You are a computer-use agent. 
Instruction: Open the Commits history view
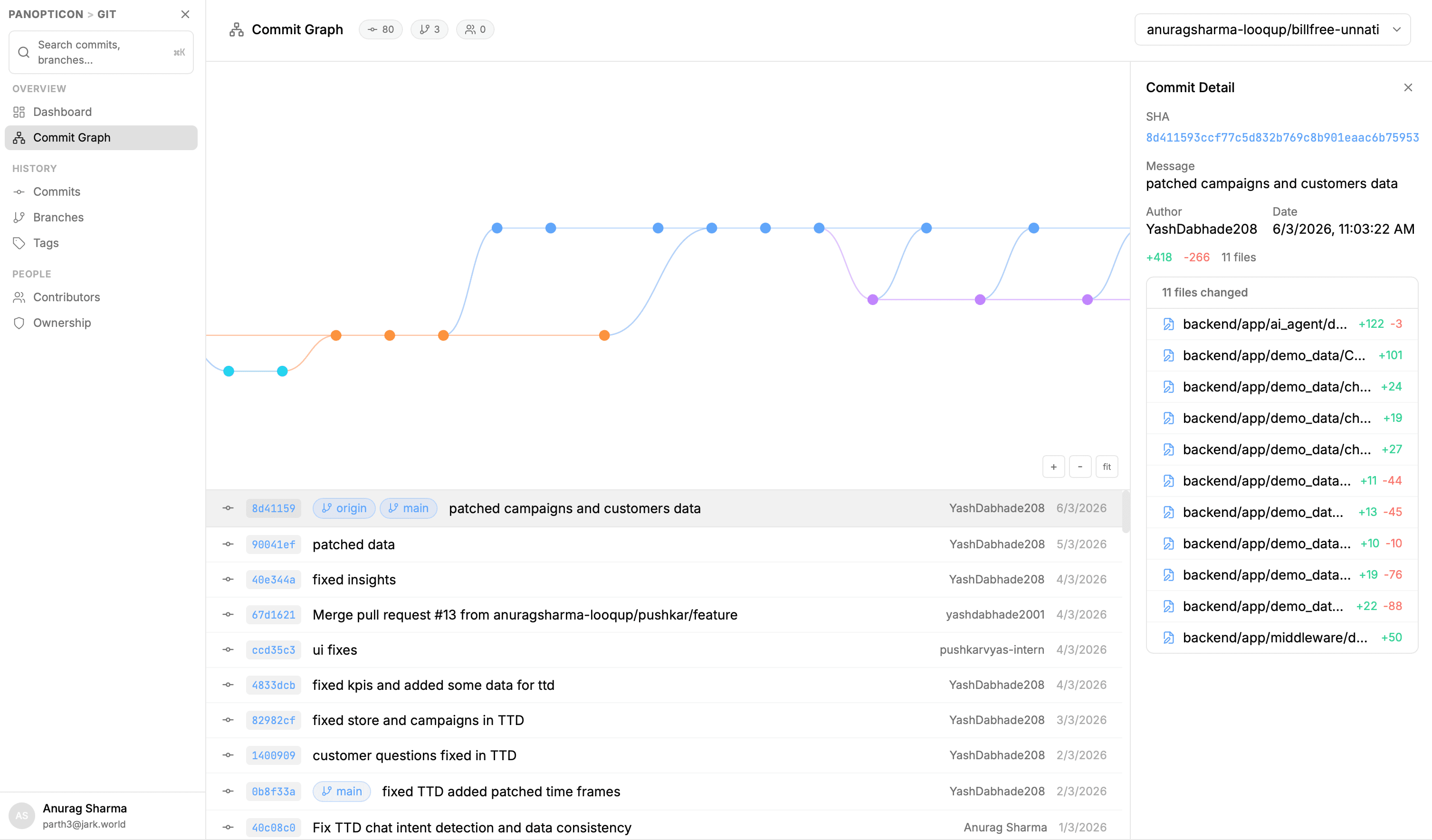point(56,191)
